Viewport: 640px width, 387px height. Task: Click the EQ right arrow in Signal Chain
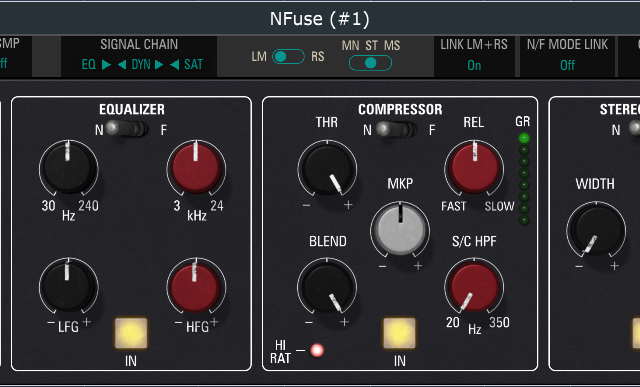(106, 64)
